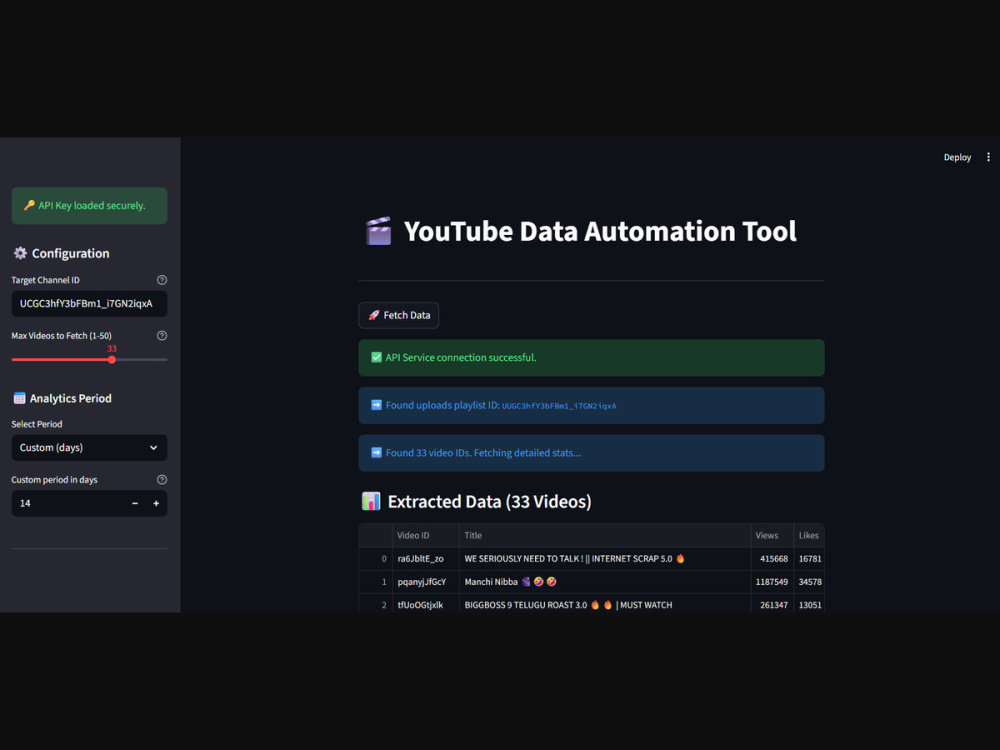Click the Likes column header
Screen dimensions: 1000x750
(x=809, y=536)
